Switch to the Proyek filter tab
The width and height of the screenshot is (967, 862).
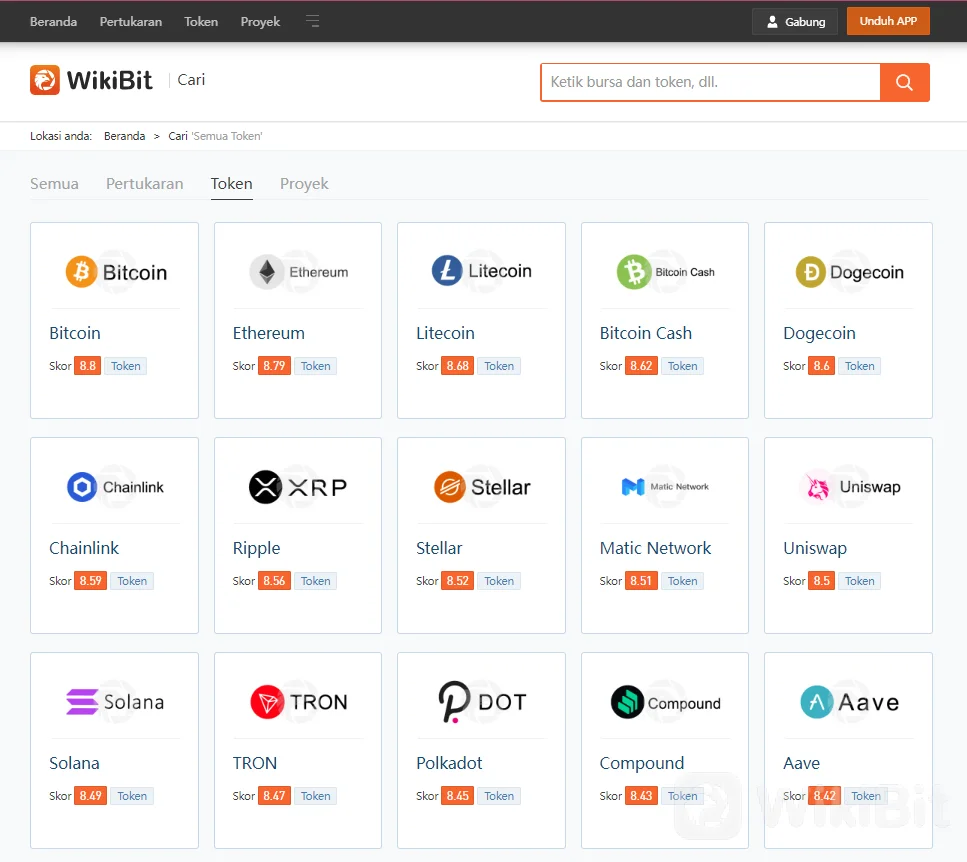304,184
